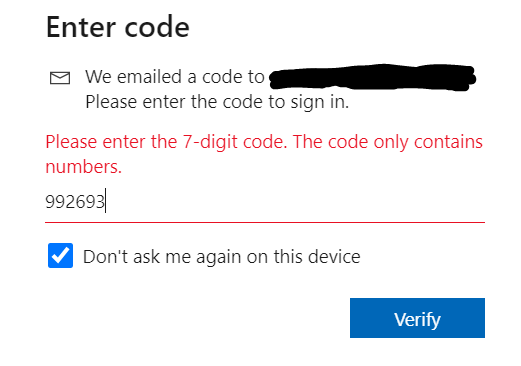Place the cursor before the first 9 in the code
The width and height of the screenshot is (521, 366).
click(x=46, y=202)
